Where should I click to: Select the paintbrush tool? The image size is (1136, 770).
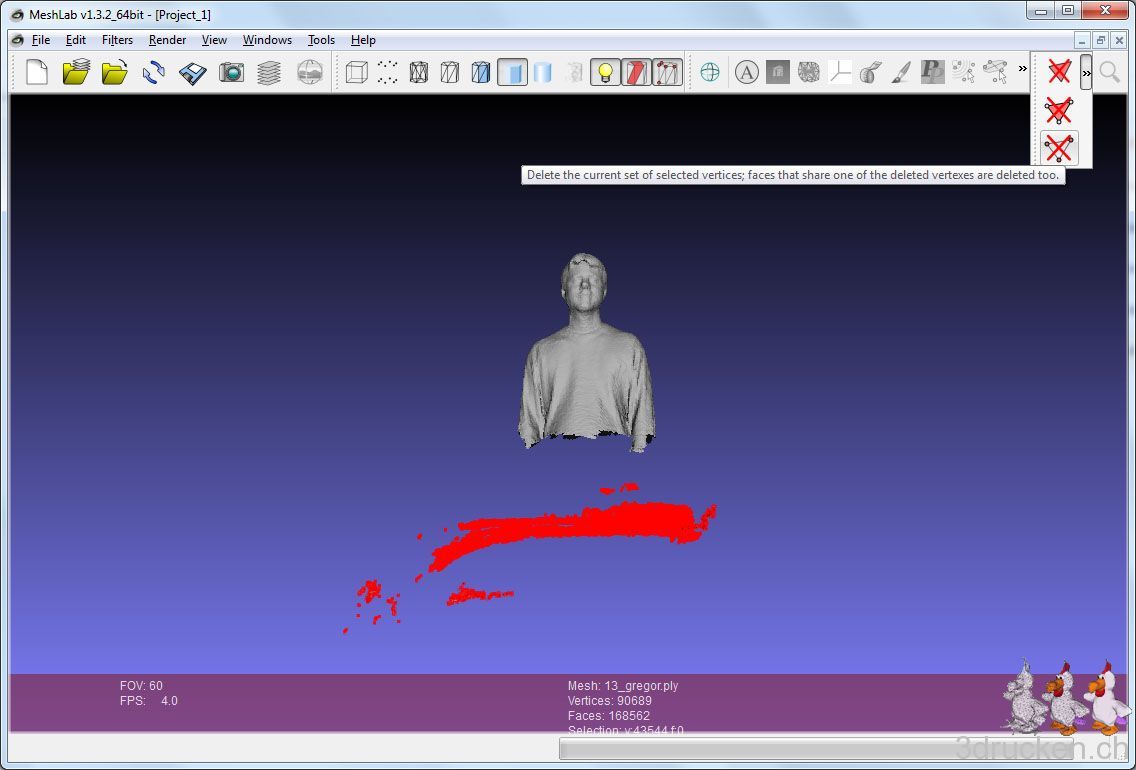coord(901,72)
